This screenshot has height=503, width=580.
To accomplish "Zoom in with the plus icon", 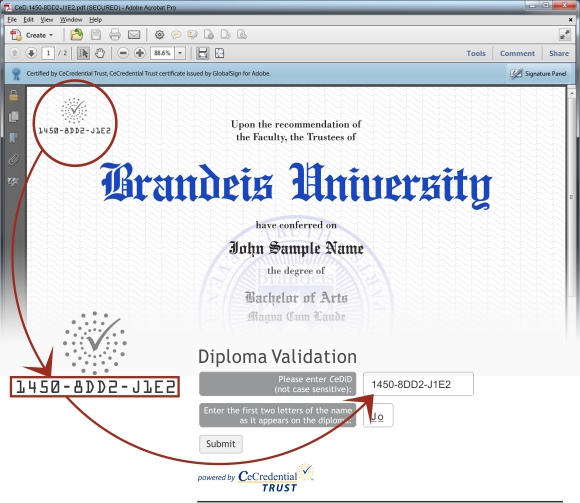I will (x=139, y=53).
